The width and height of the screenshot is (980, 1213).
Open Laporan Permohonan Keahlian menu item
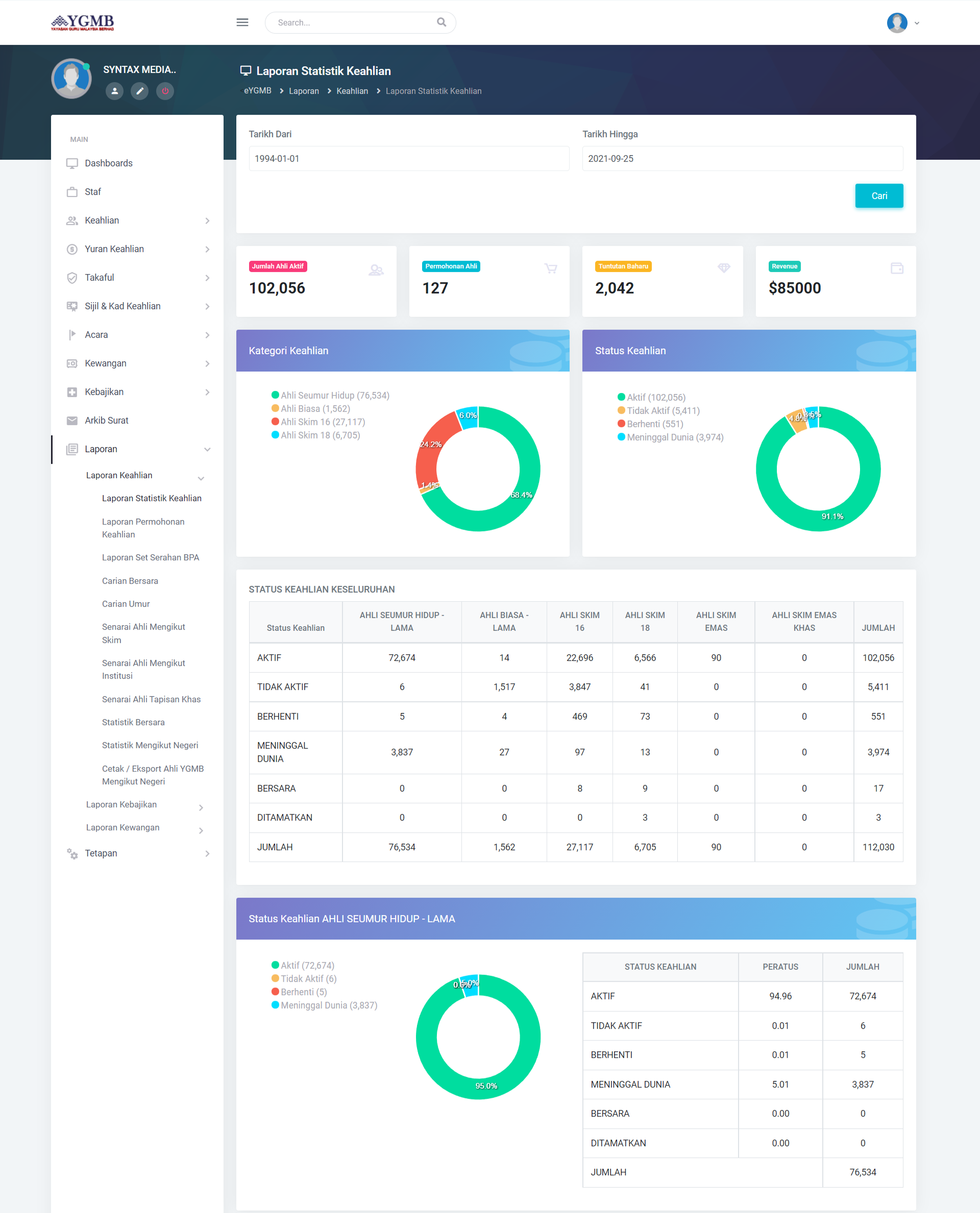tap(143, 528)
